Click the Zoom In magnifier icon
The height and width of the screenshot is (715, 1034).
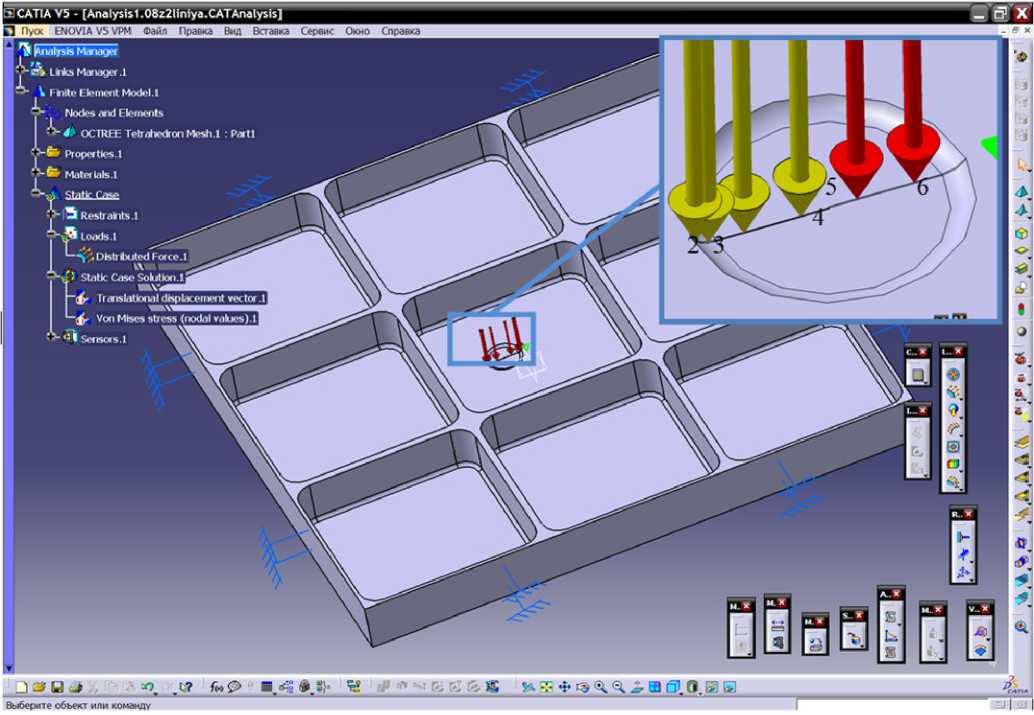coord(600,687)
